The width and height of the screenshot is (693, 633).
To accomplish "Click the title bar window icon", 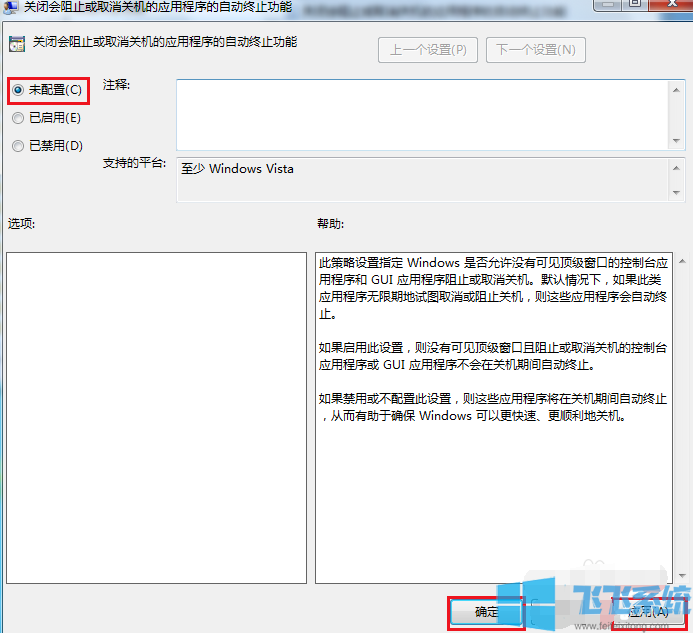I will 11,7.
